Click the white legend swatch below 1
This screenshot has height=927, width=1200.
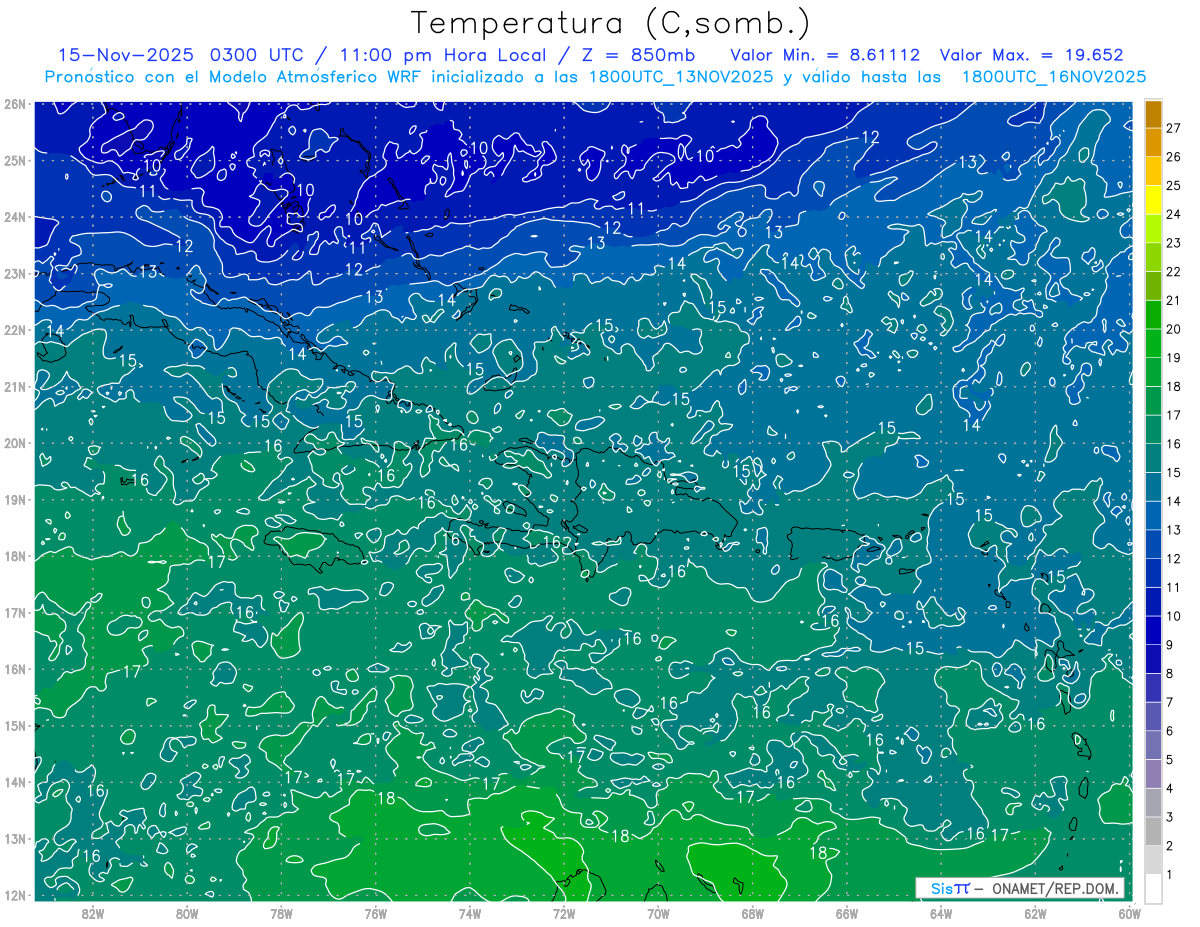coord(1153,888)
